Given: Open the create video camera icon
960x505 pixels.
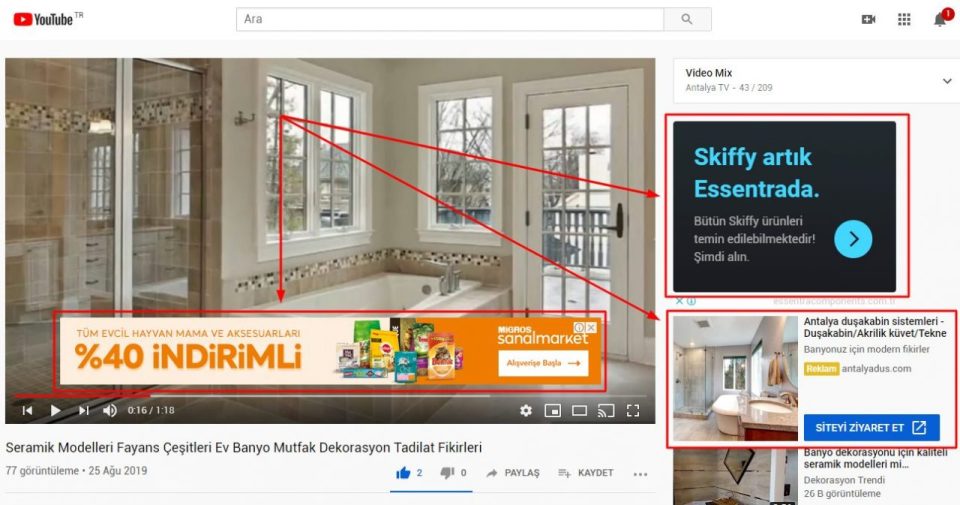Looking at the screenshot, I should [x=868, y=20].
